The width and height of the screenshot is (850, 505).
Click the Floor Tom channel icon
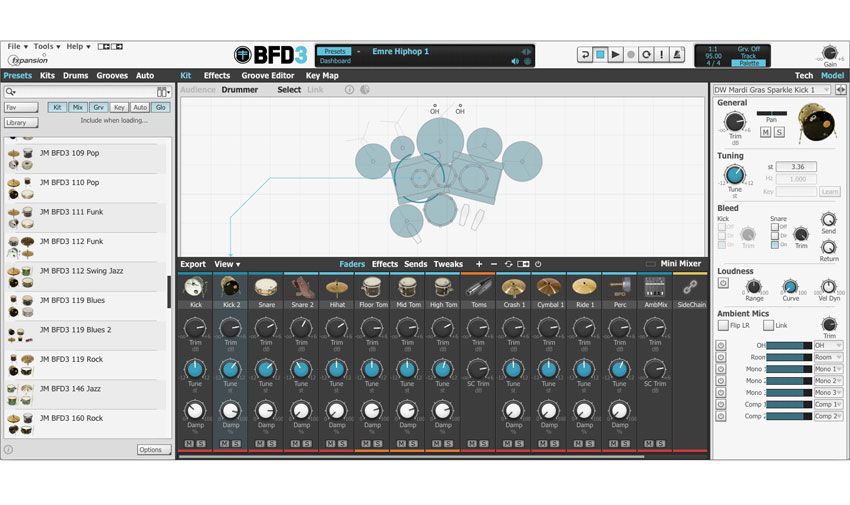coord(372,288)
